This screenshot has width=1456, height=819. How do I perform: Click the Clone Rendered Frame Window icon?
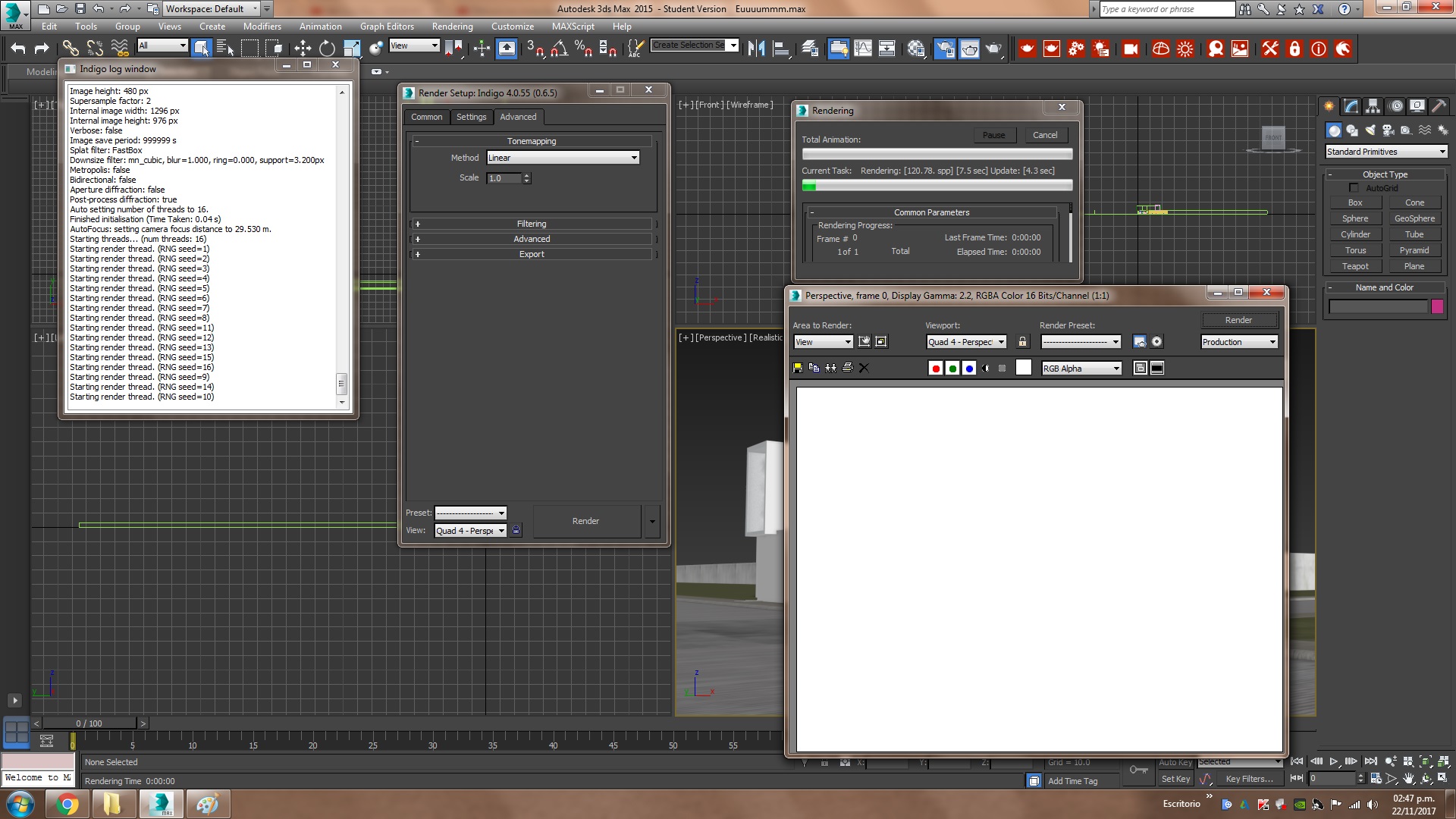(x=830, y=368)
